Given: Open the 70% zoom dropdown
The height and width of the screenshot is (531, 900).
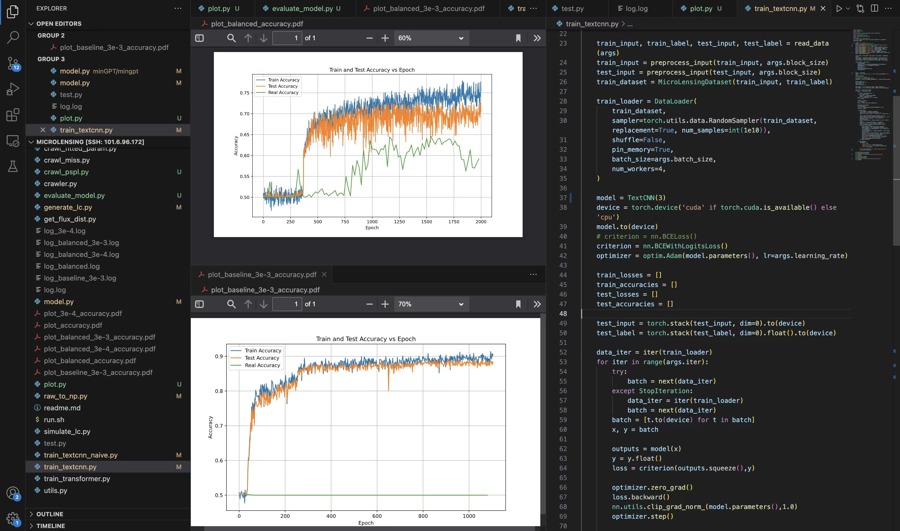Looking at the screenshot, I should click(x=430, y=304).
